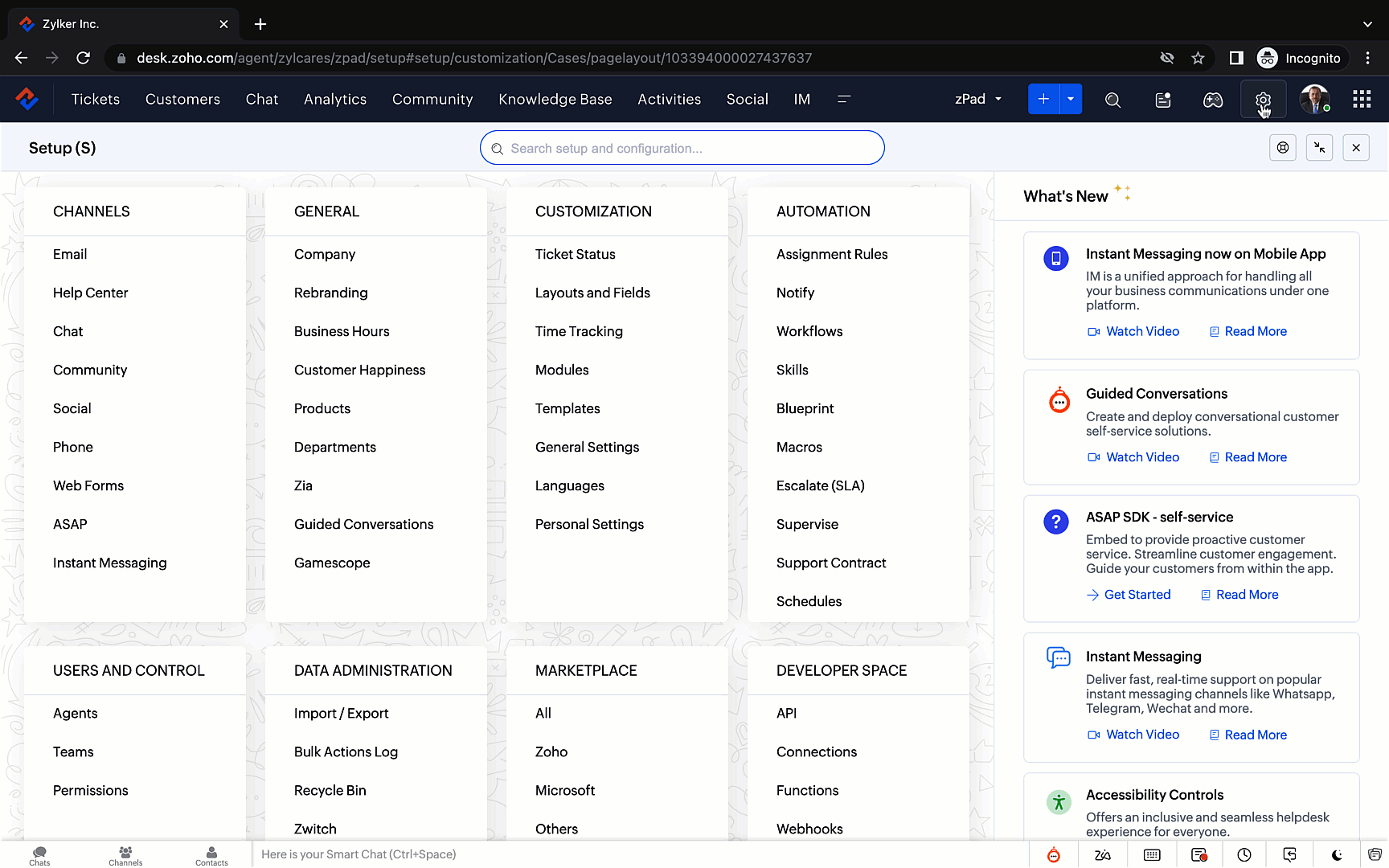Click the lifebuoy help icon in Setup bar
Screen dimensions: 1389x868
pos(1283,148)
